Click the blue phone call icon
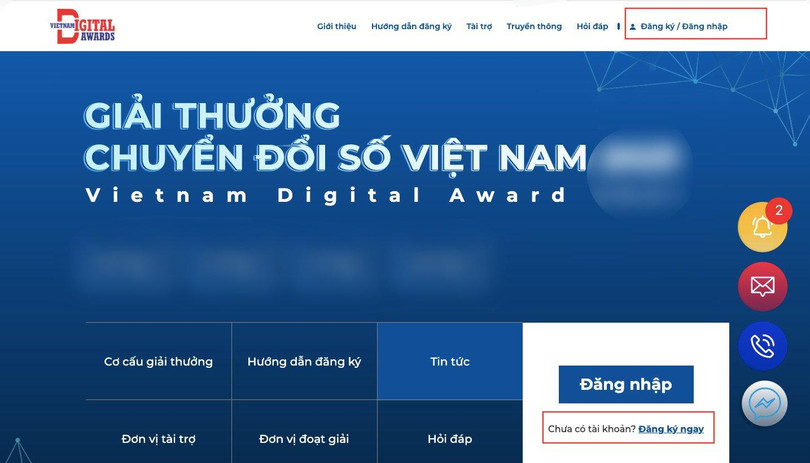Screen dimensions: 810x463 tap(762, 346)
